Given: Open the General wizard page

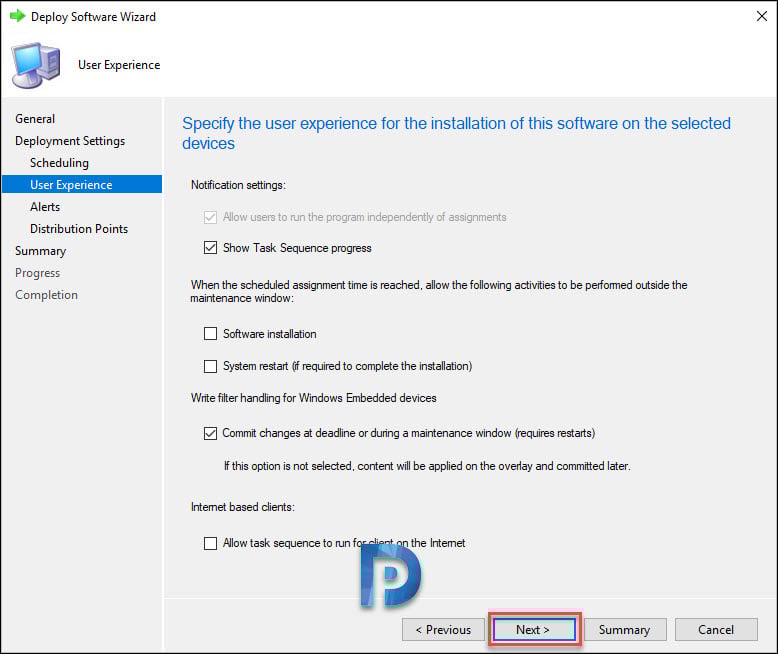Looking at the screenshot, I should coord(35,119).
